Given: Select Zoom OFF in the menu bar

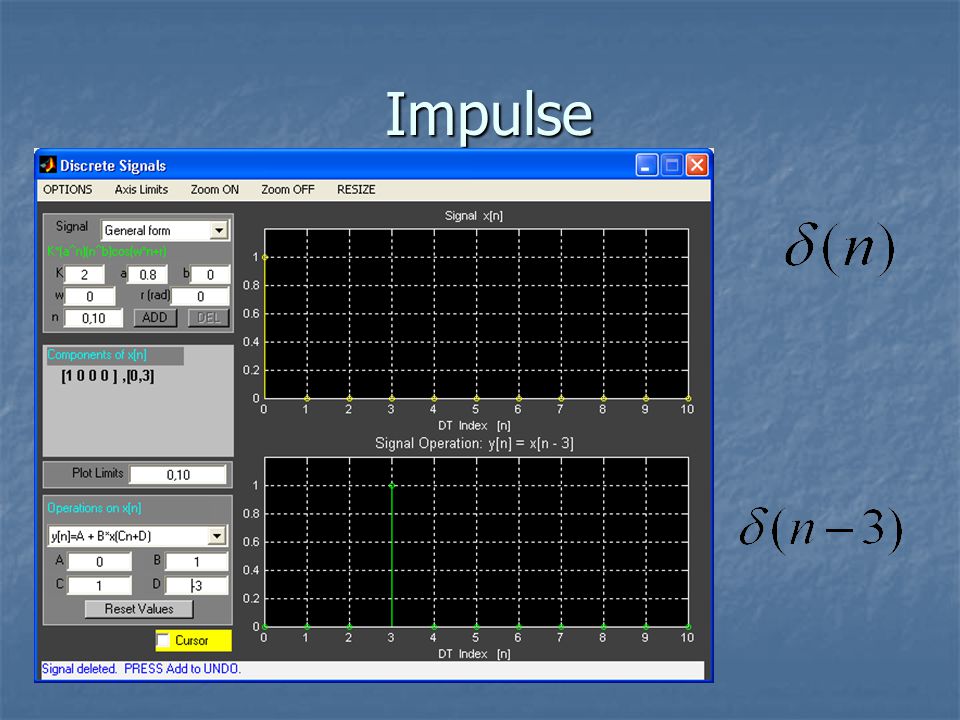Looking at the screenshot, I should 288,190.
